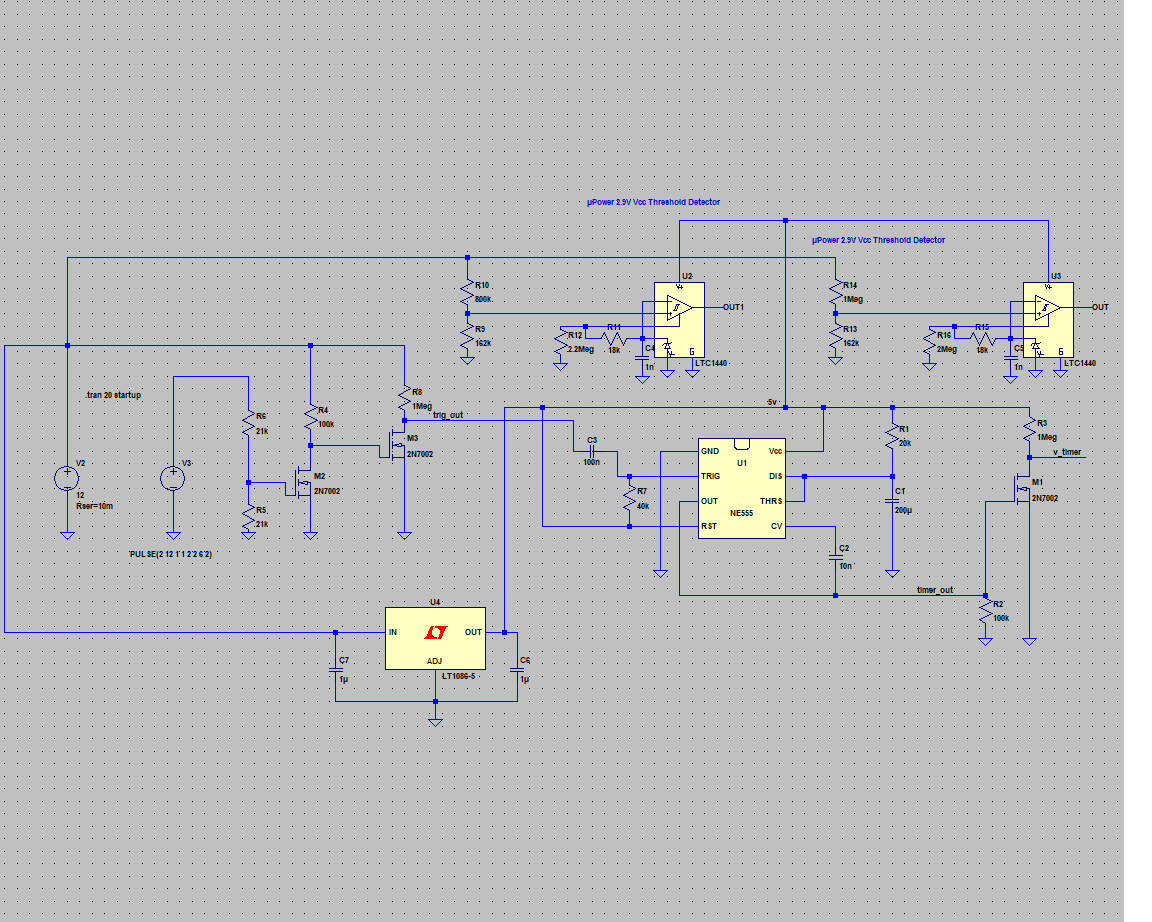This screenshot has width=1152, height=922.
Task: Click resistor R15 symbol
Action: 982,339
